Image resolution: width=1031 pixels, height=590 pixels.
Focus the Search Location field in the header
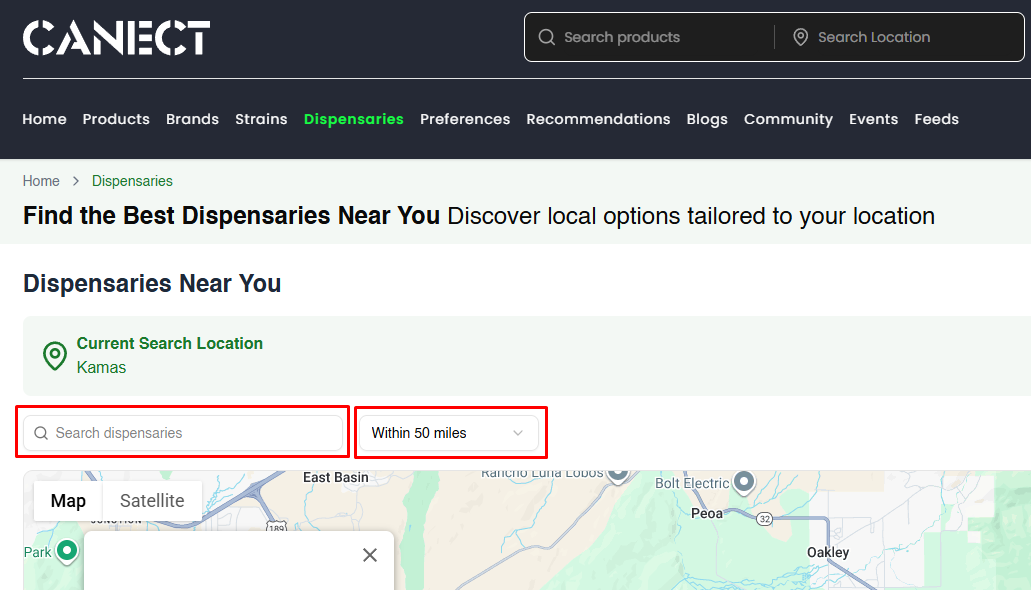900,37
